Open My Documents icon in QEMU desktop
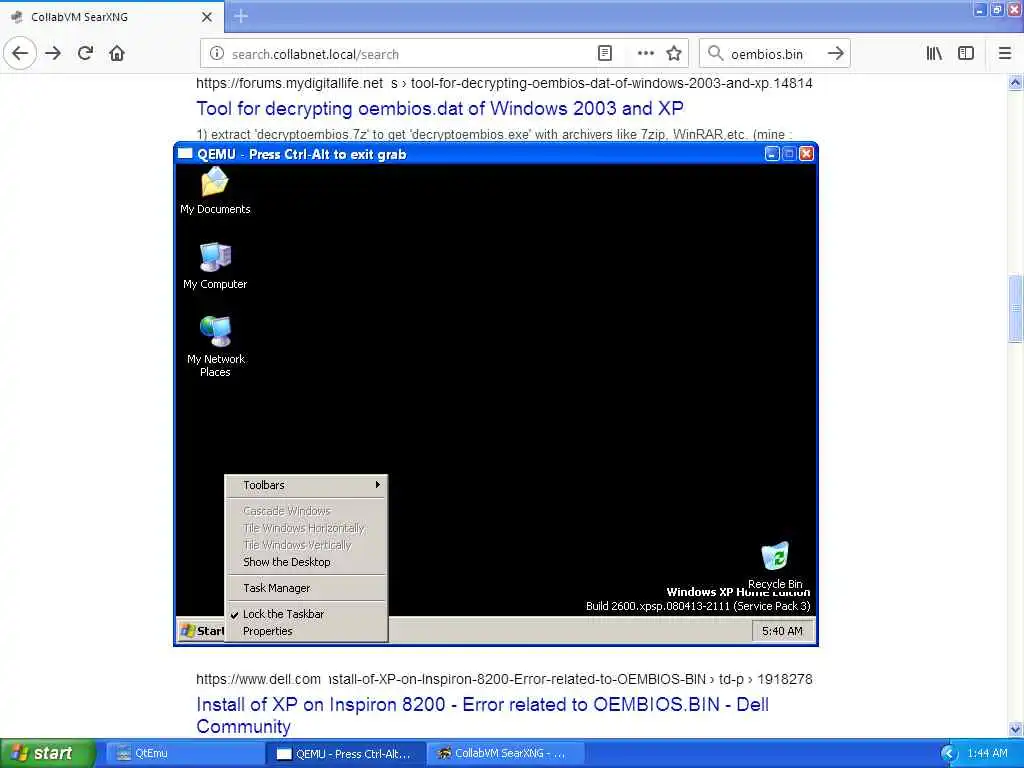This screenshot has width=1024, height=768. 215,191
